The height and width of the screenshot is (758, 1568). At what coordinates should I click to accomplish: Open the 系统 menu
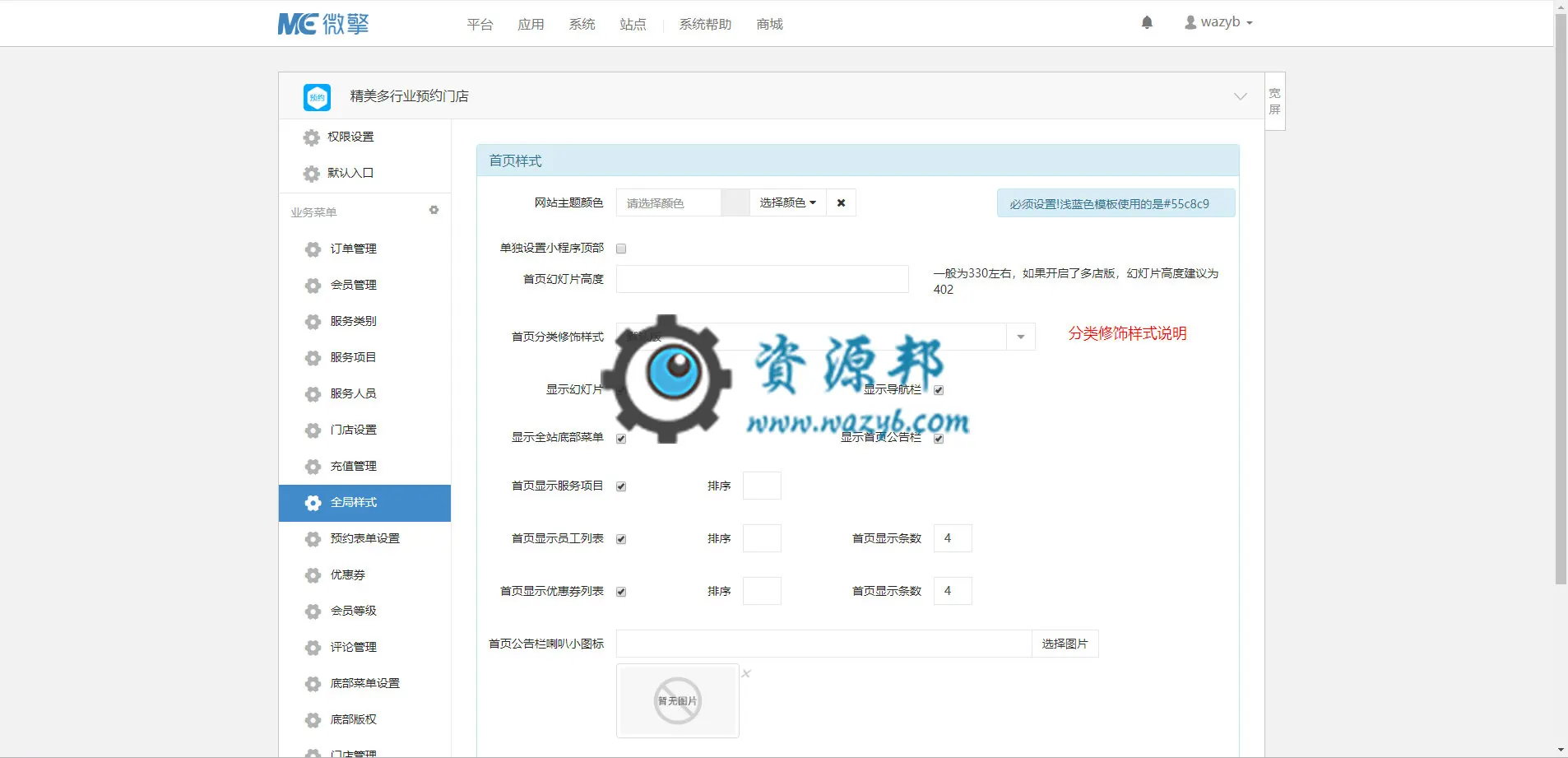pyautogui.click(x=582, y=24)
